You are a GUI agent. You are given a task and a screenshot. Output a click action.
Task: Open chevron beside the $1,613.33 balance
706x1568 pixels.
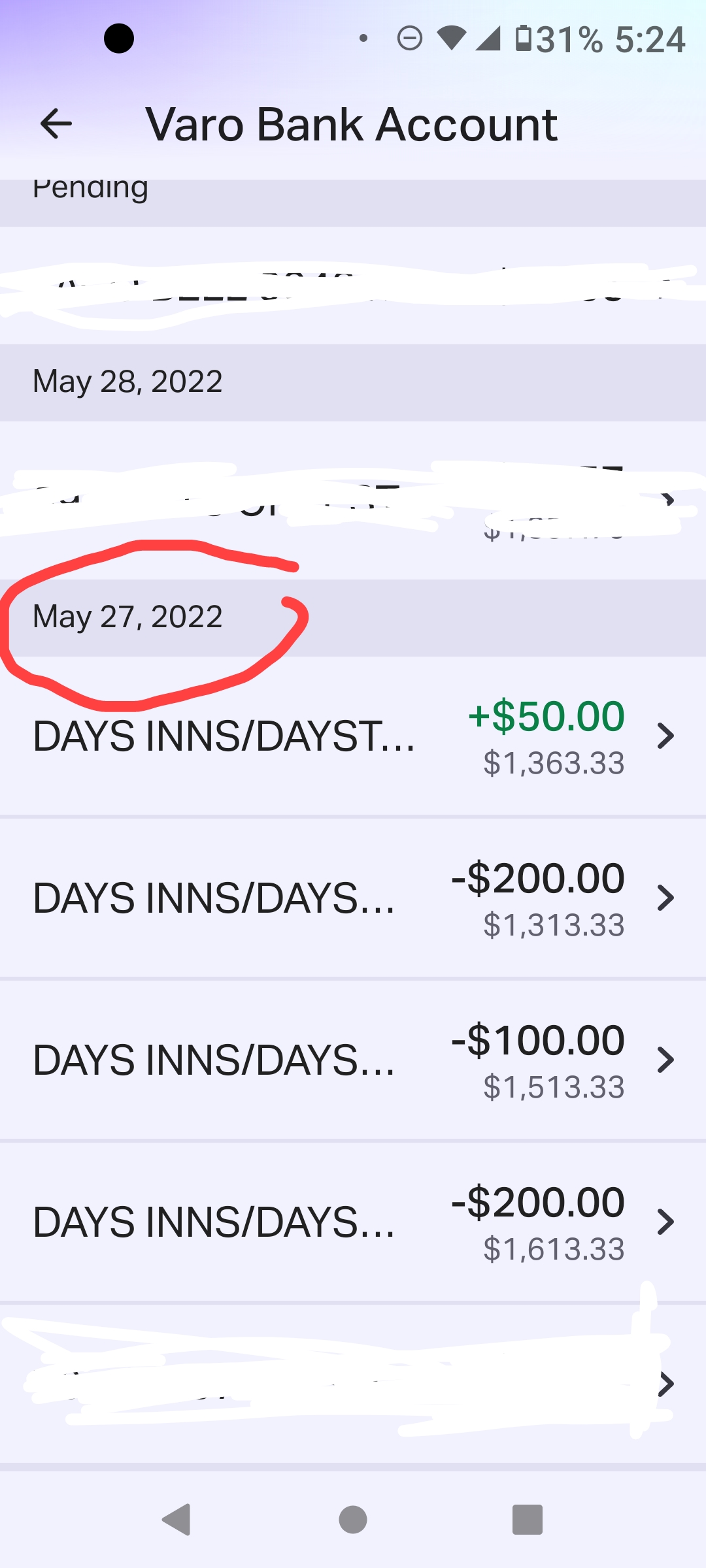(x=665, y=1222)
